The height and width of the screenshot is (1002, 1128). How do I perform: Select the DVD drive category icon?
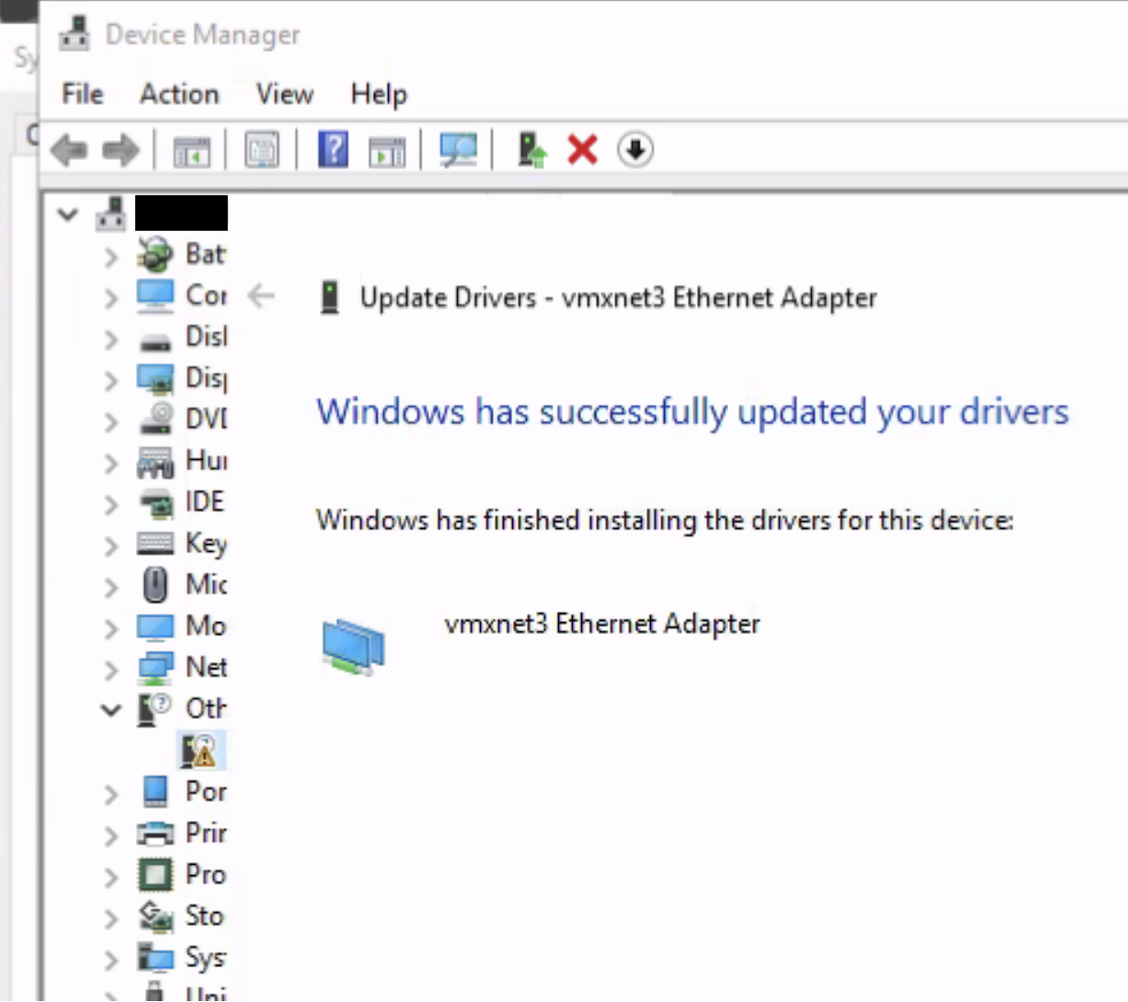pos(156,419)
